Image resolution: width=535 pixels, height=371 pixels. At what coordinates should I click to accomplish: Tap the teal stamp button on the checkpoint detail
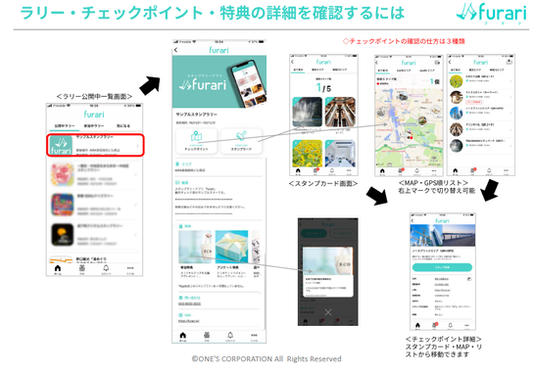442,267
